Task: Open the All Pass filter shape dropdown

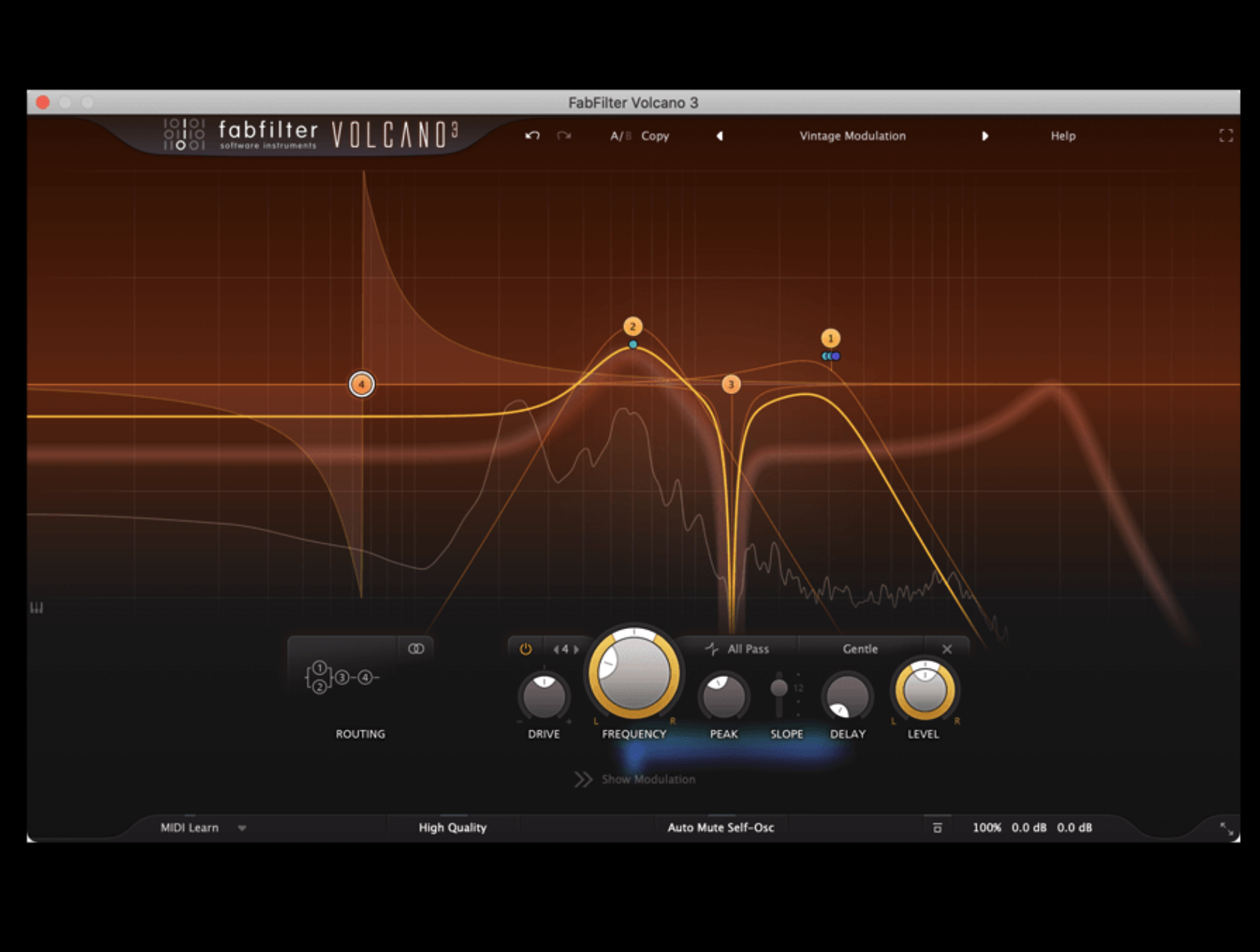Action: tap(737, 649)
